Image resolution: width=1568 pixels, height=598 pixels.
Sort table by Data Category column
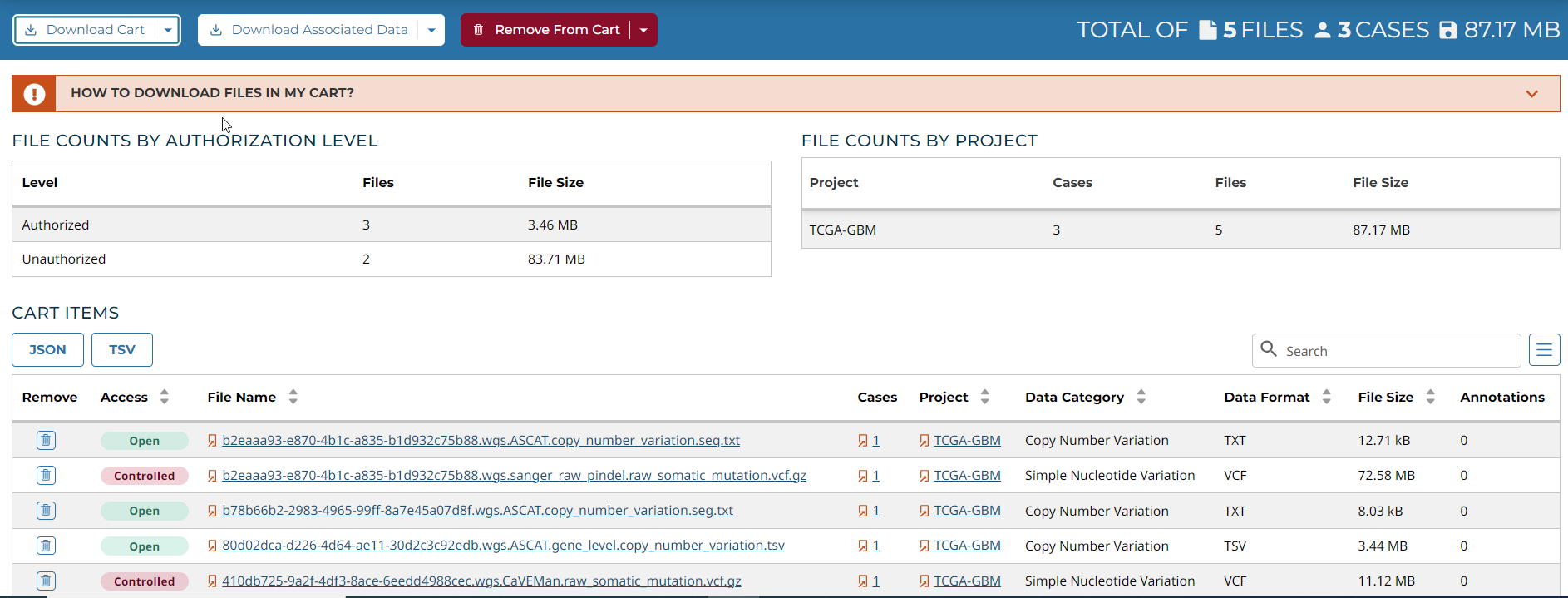1141,397
